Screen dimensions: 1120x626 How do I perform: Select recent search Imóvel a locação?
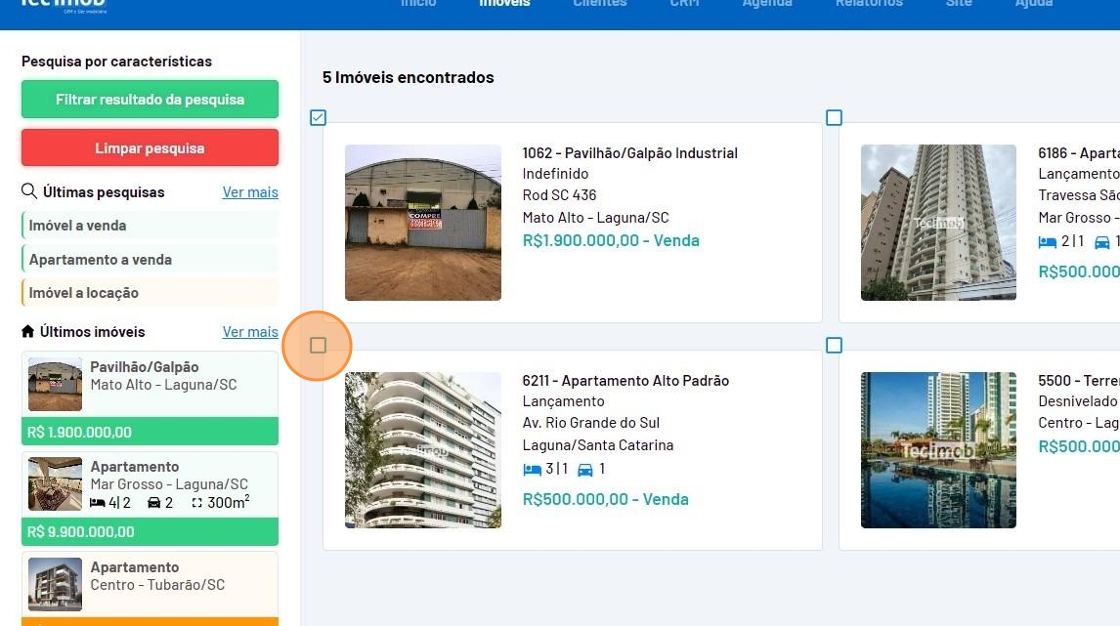pyautogui.click(x=84, y=293)
